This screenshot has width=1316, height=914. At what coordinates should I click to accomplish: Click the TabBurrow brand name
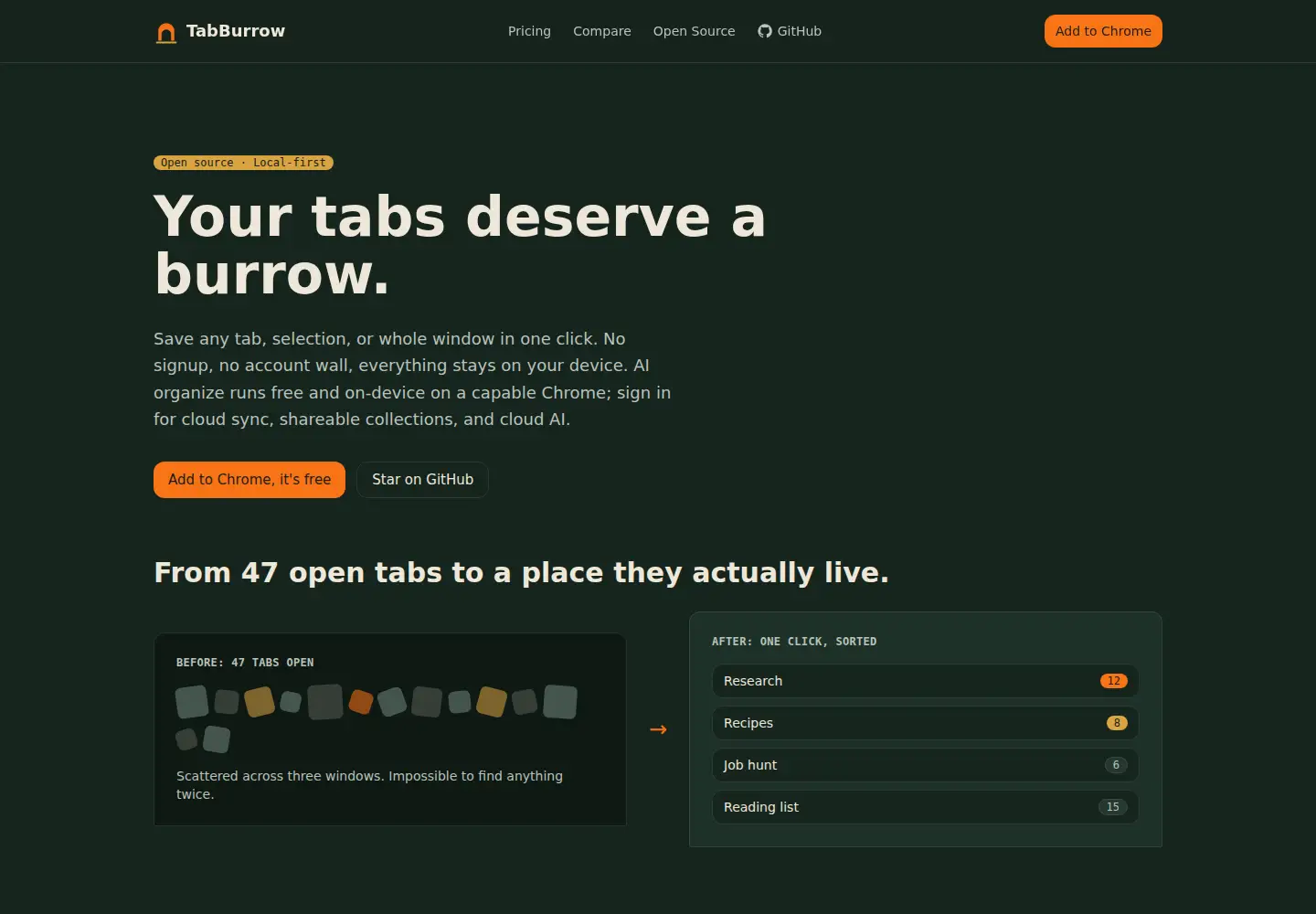tap(236, 31)
